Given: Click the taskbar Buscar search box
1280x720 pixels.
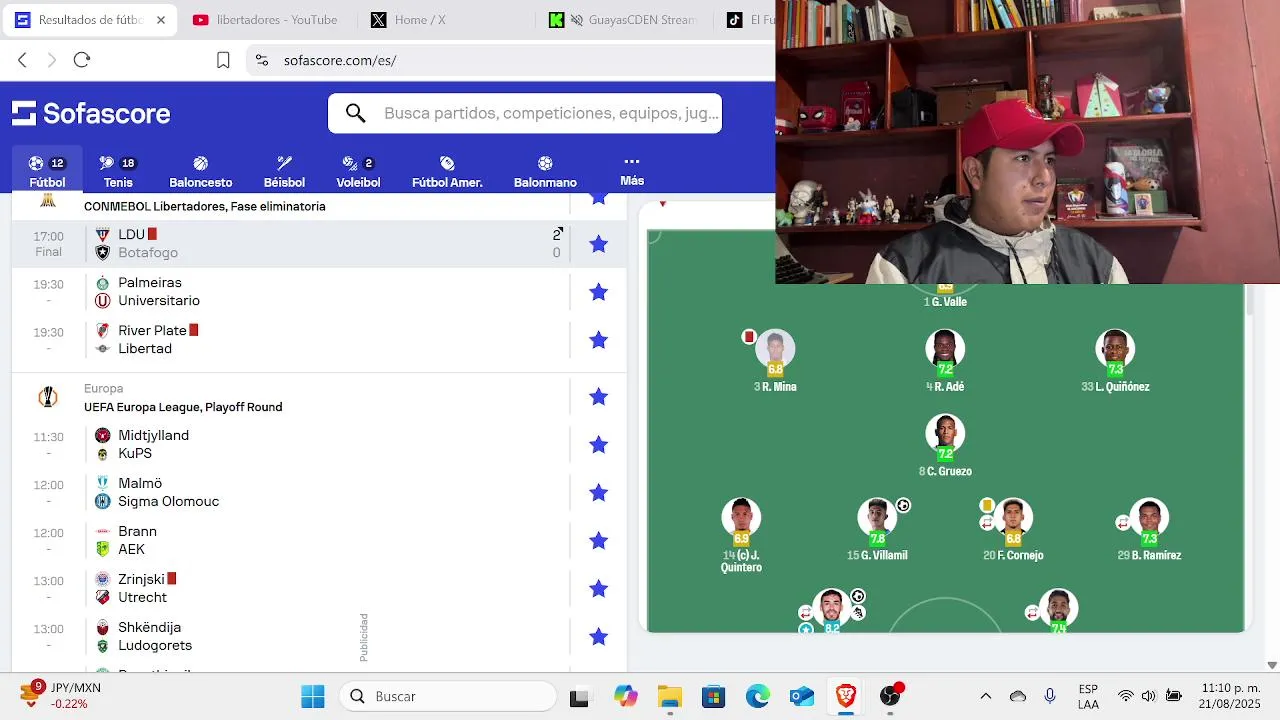Looking at the screenshot, I should tap(448, 696).
